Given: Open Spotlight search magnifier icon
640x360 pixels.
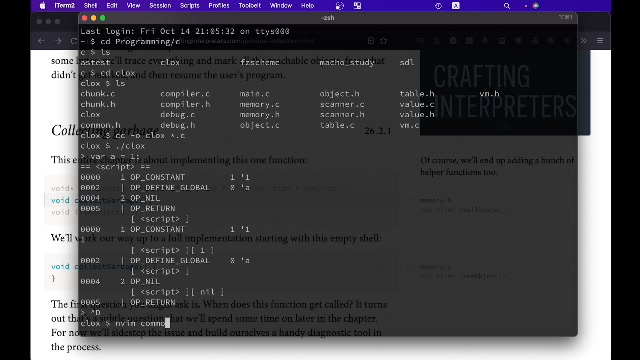Looking at the screenshot, I should point(507,6).
